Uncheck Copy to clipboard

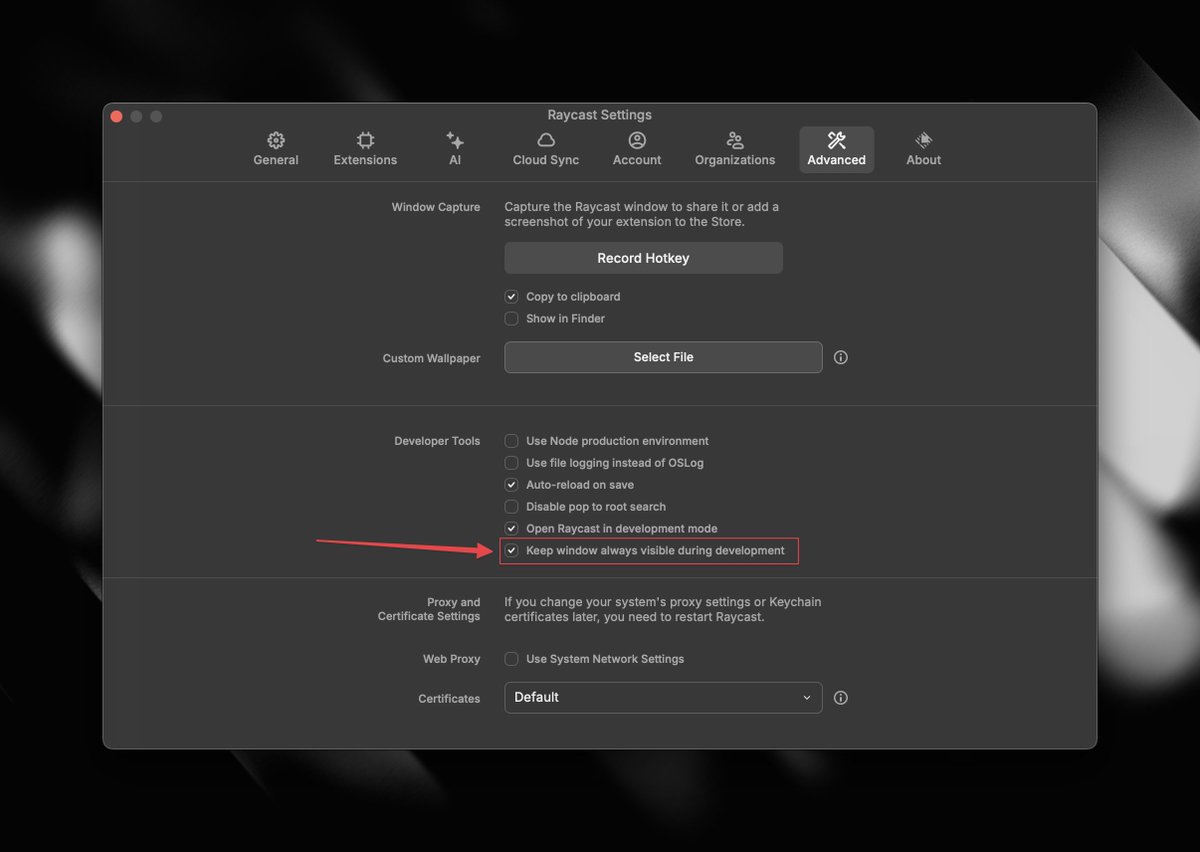point(511,297)
